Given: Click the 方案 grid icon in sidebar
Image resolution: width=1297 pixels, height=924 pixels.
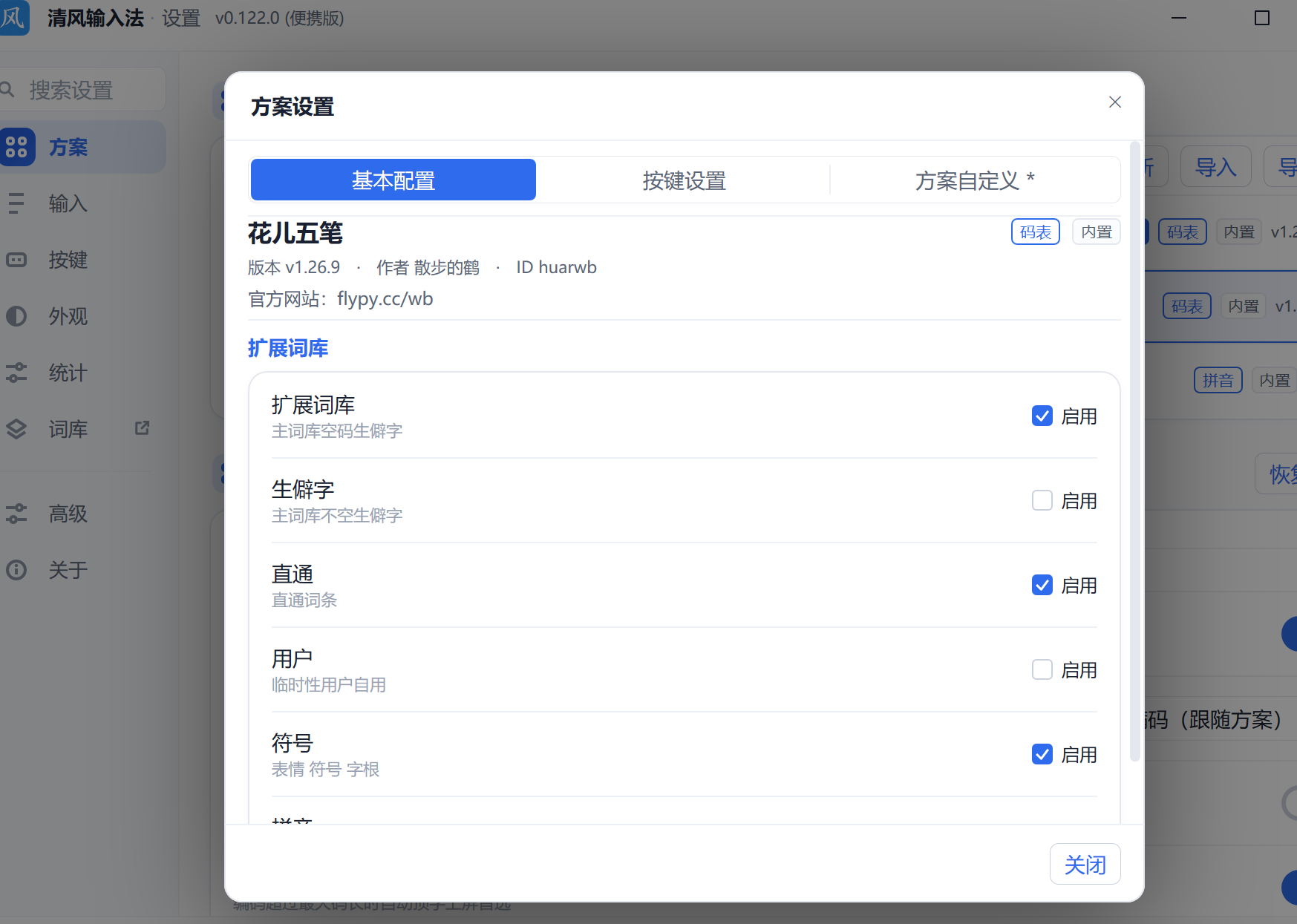Looking at the screenshot, I should tap(16, 147).
